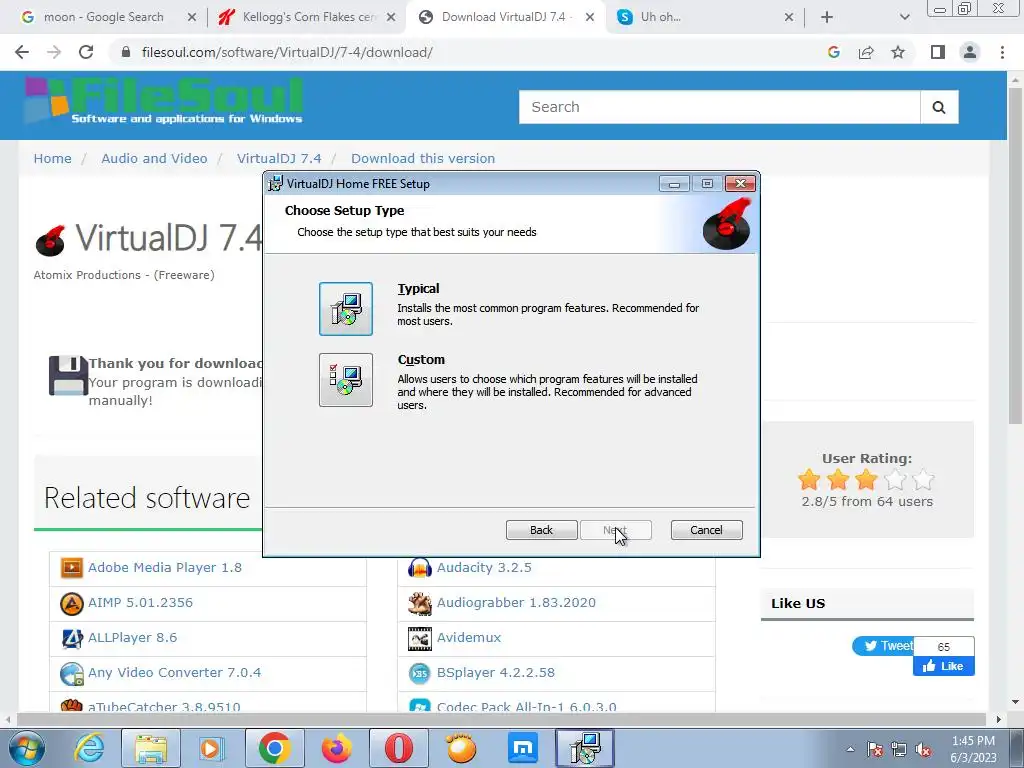Click the Back button in setup

pos(541,530)
